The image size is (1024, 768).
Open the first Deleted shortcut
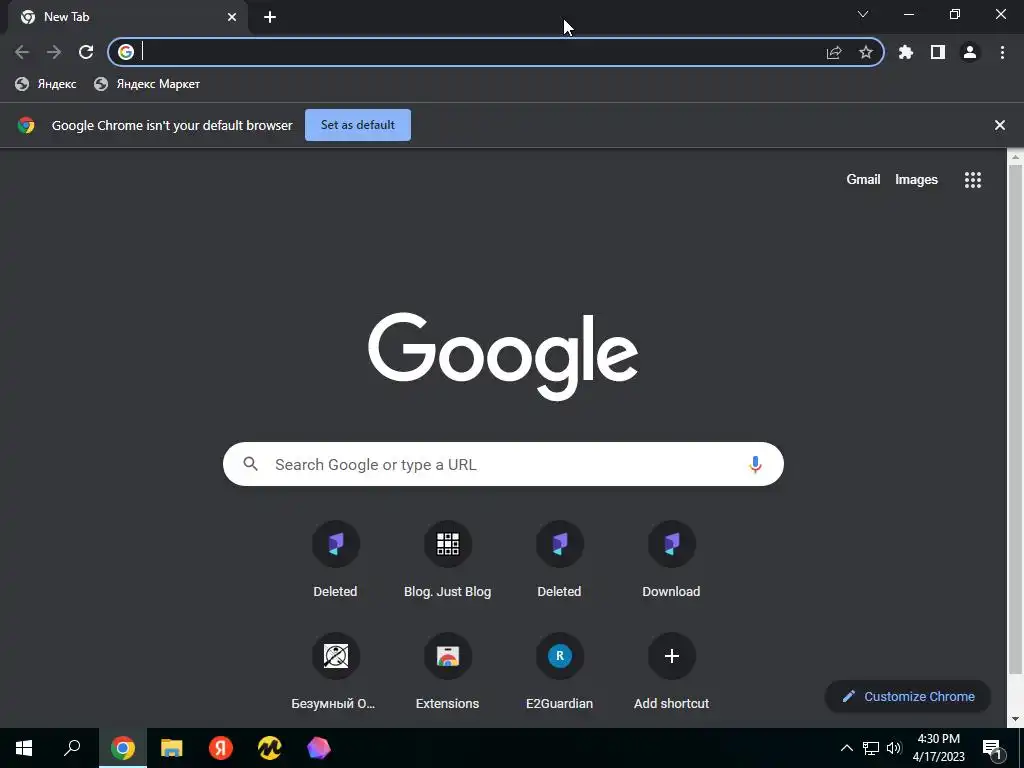pos(336,560)
